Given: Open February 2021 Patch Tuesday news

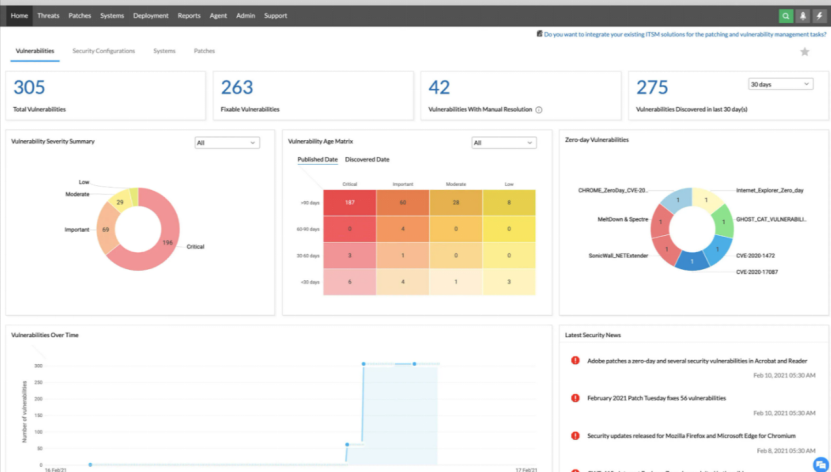Looking at the screenshot, I should pos(656,398).
